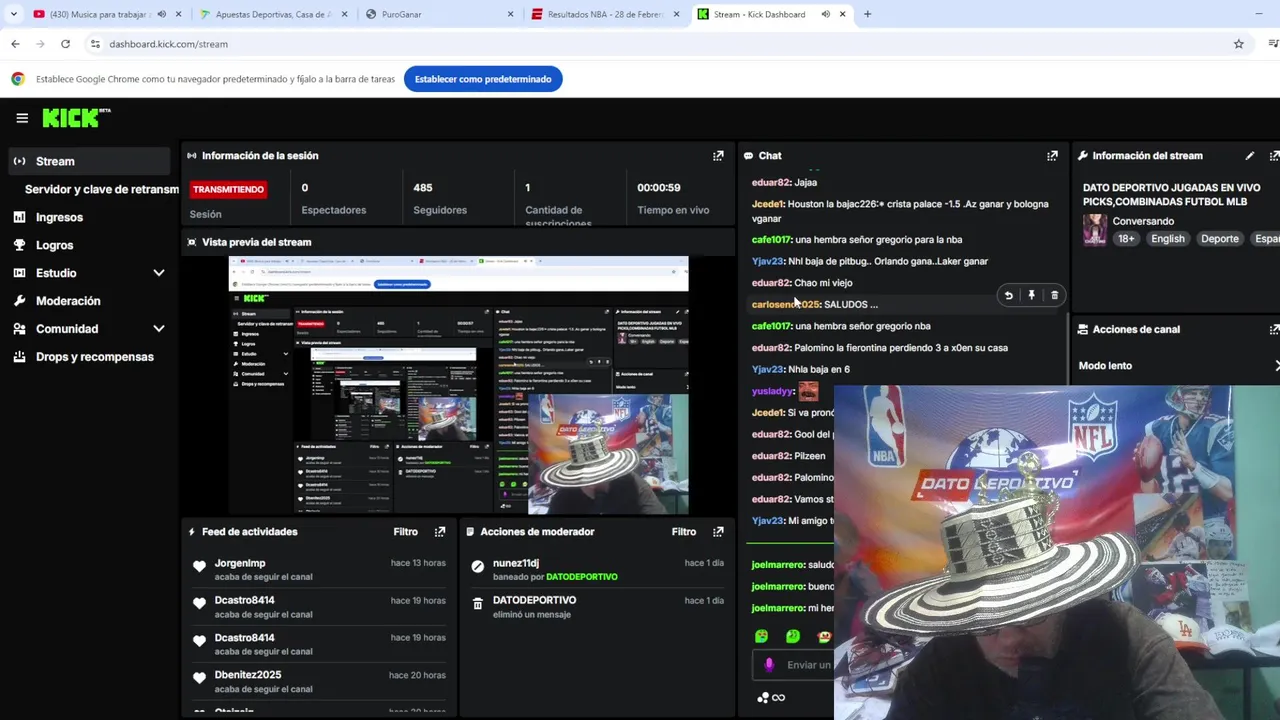
Task: Click the English stream tag
Action: 1167,239
